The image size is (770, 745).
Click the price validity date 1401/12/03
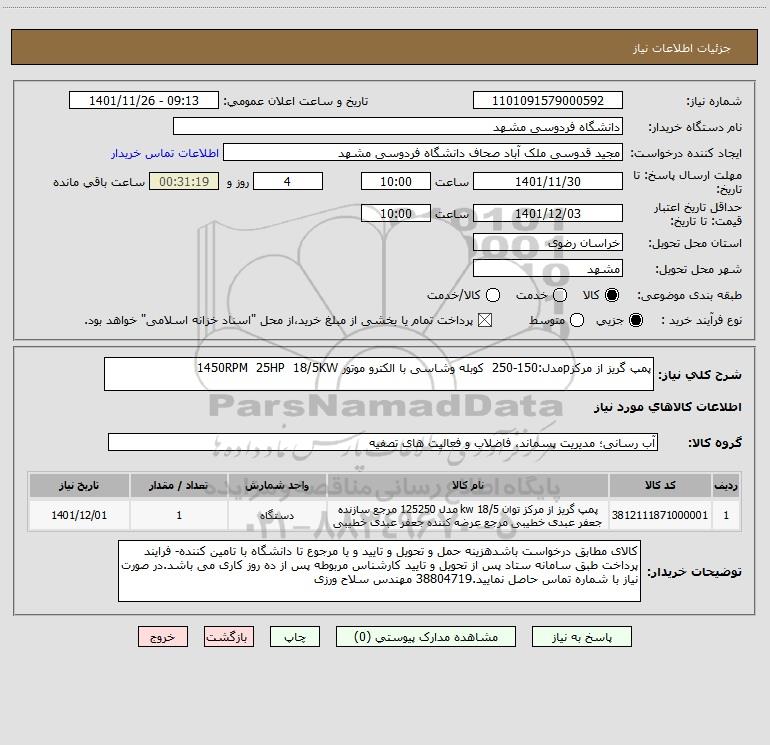point(548,213)
